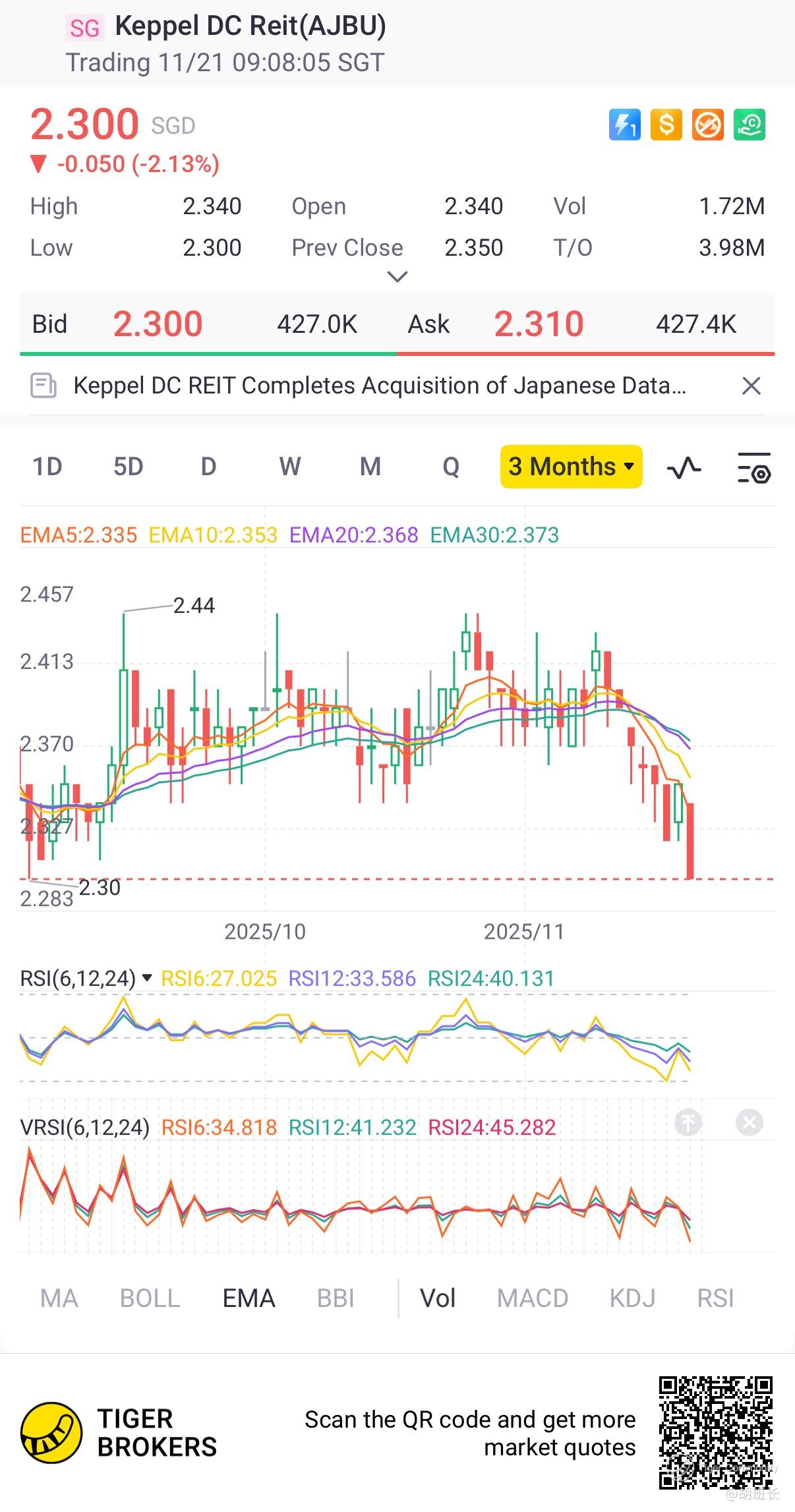
Task: Tap the VRSI pin-to-top arrow icon
Action: 688,1122
